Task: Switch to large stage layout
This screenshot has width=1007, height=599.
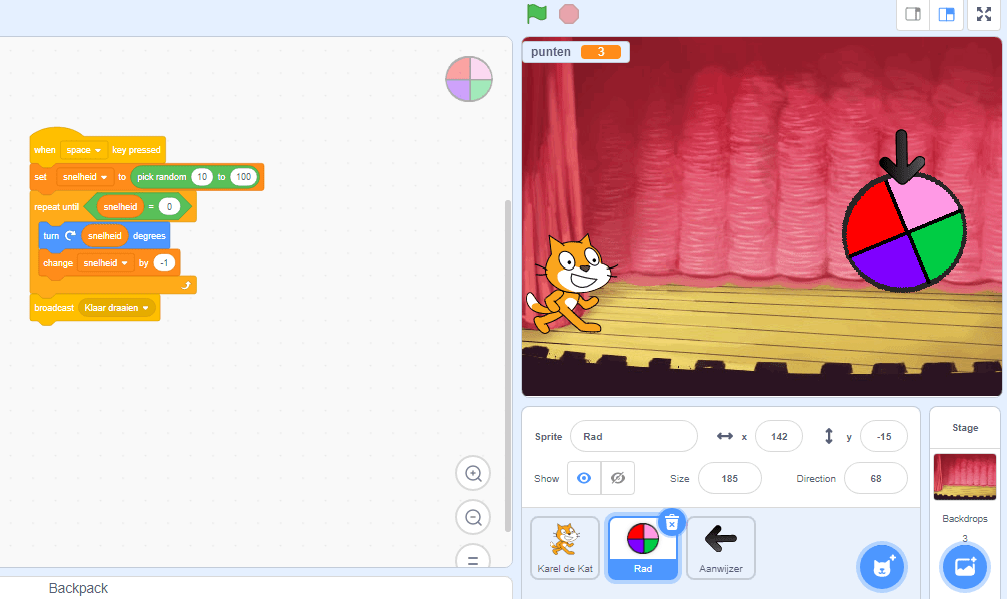Action: pyautogui.click(x=945, y=14)
